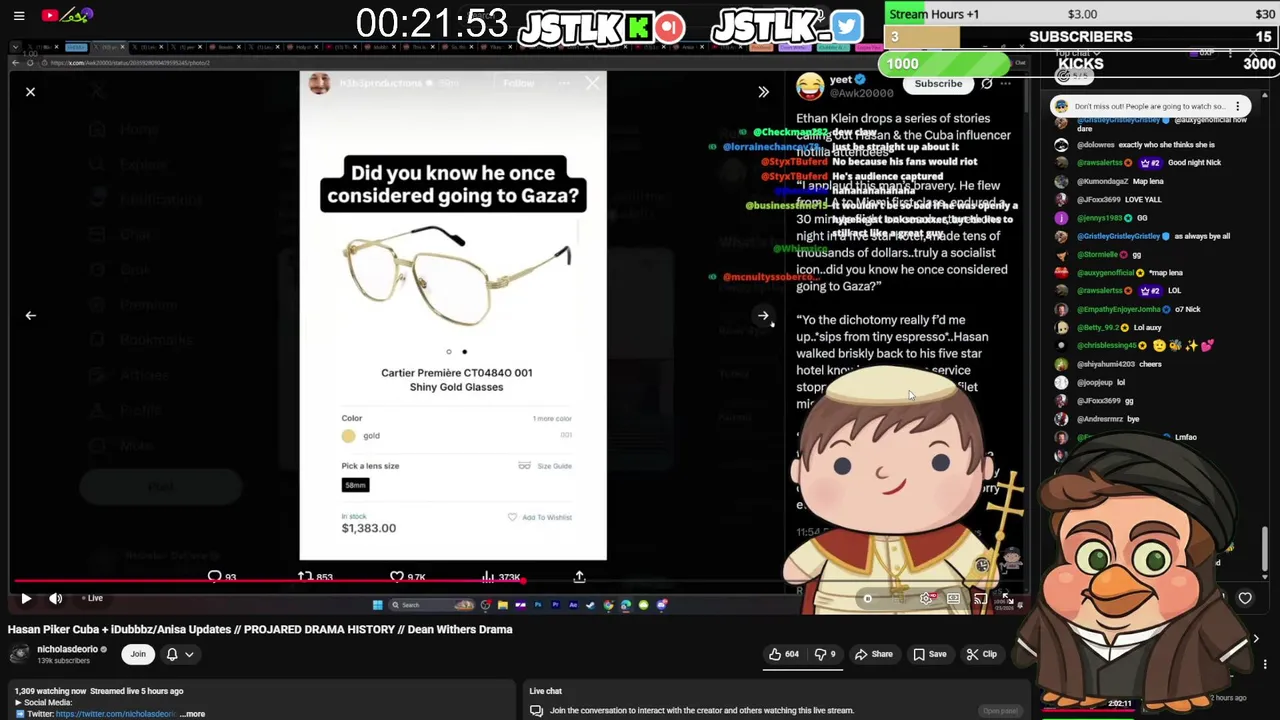Mute the video with the speaker icon
Viewport: 1280px width, 720px height.
[x=56, y=598]
